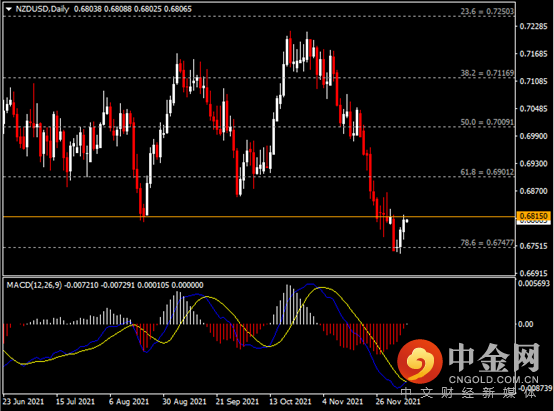Click the latest candlestick near the orange line

pos(407,221)
